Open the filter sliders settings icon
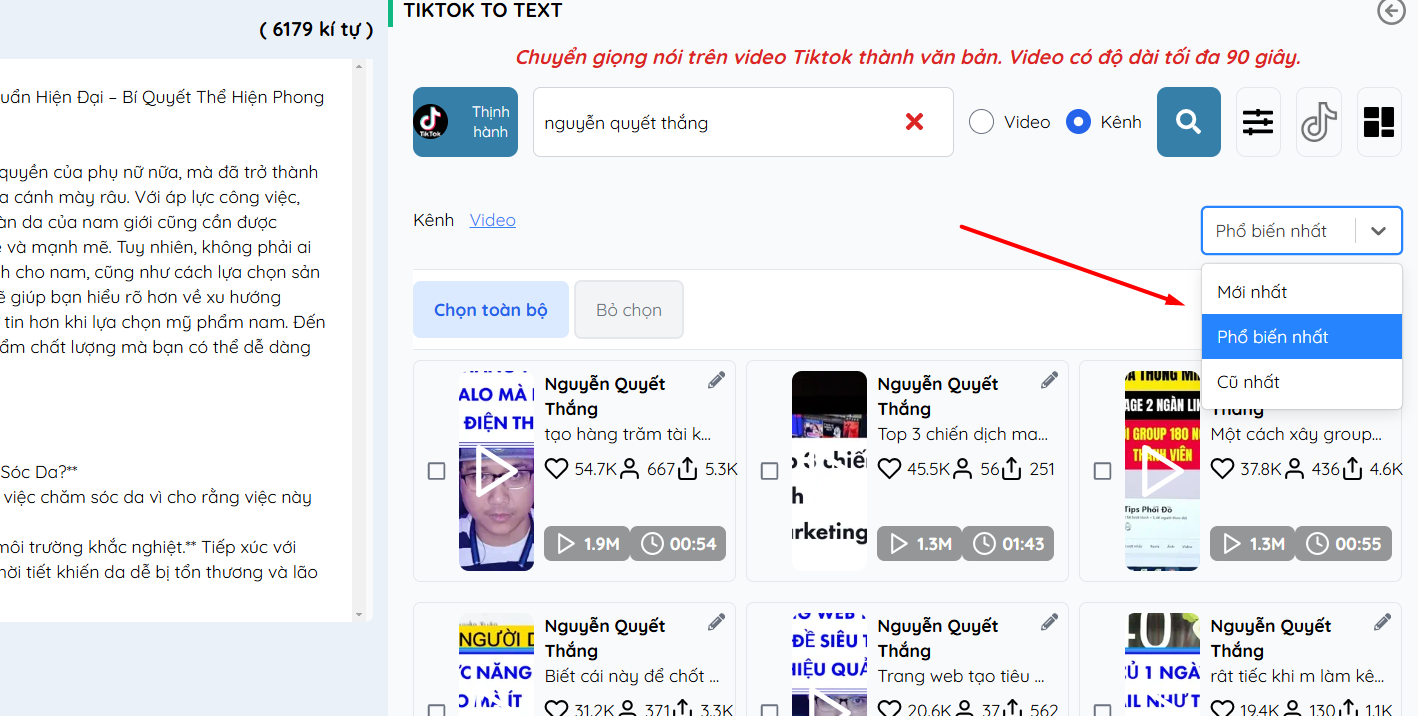The height and width of the screenshot is (716, 1418). tap(1258, 122)
